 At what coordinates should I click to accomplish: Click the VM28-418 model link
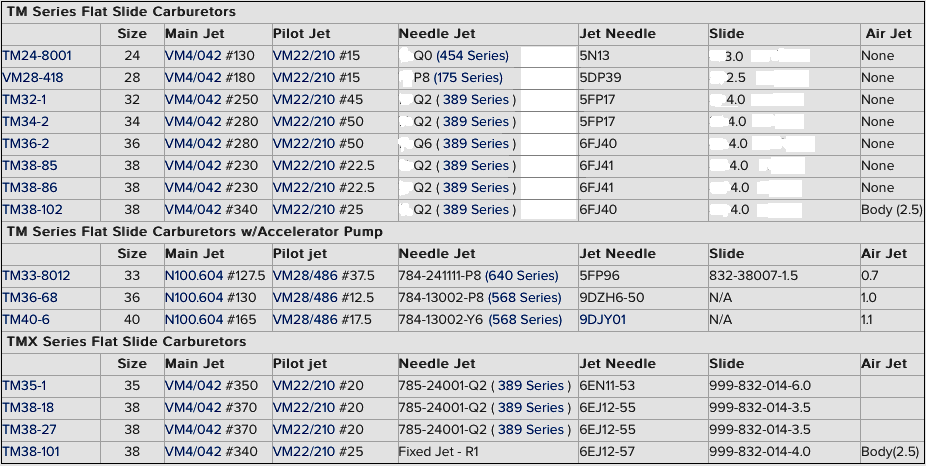point(32,78)
